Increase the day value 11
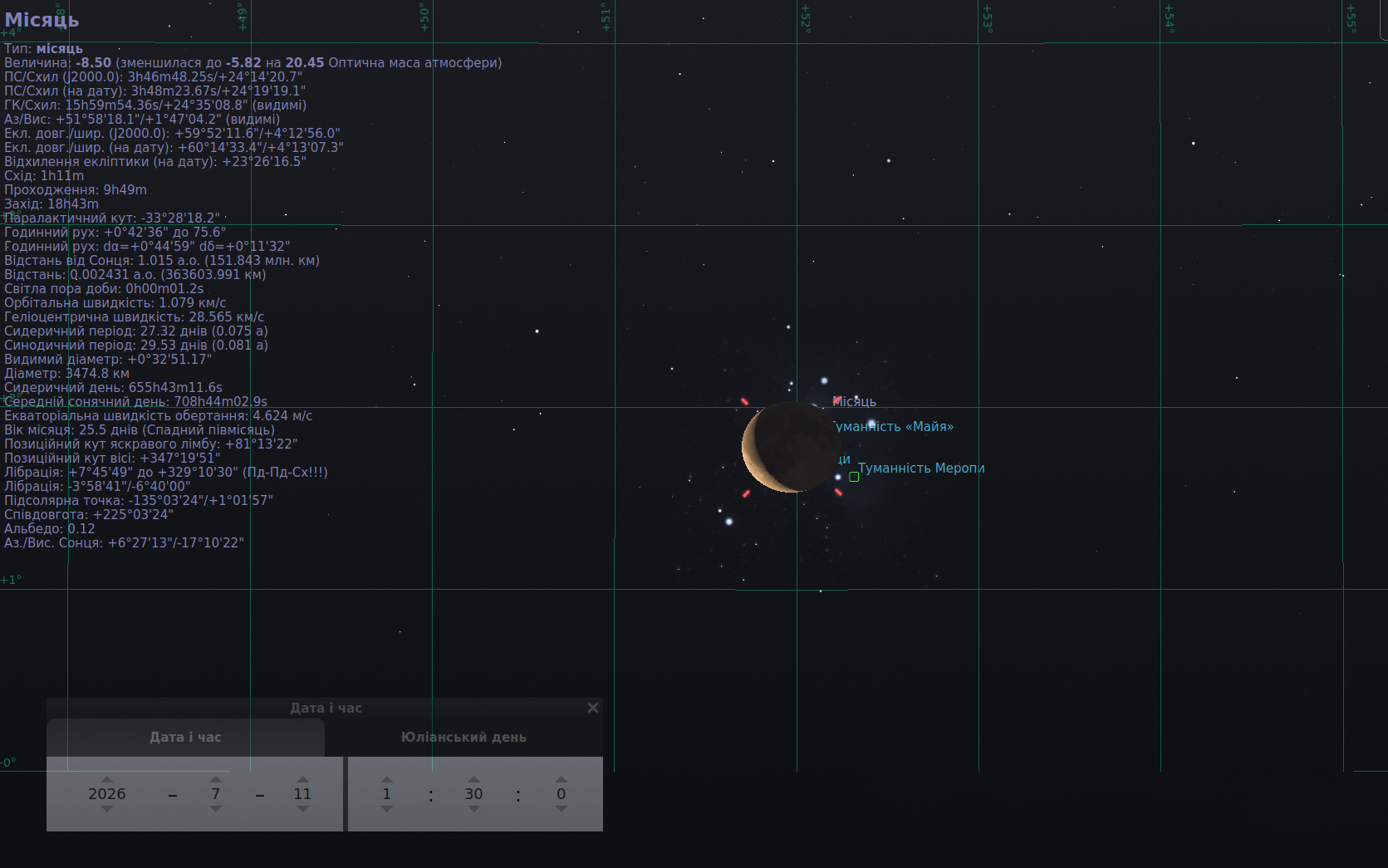This screenshot has width=1388, height=868. 302,779
